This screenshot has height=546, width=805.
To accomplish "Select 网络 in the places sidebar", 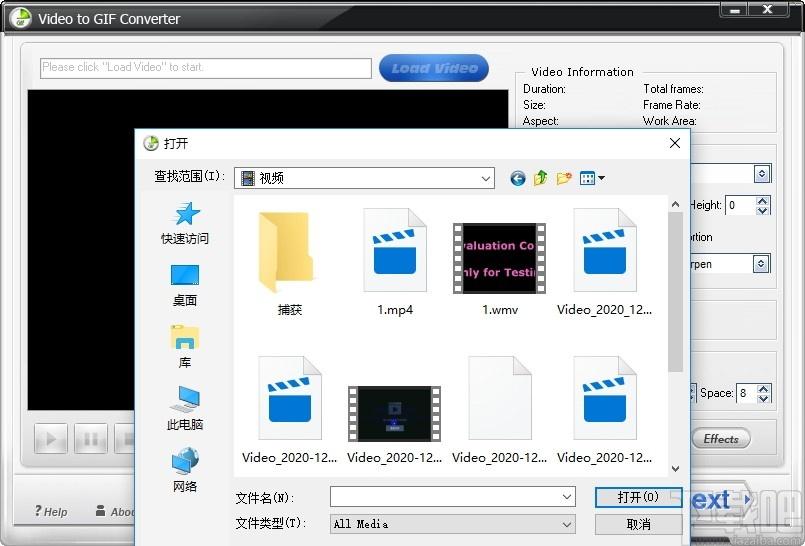I will (185, 470).
